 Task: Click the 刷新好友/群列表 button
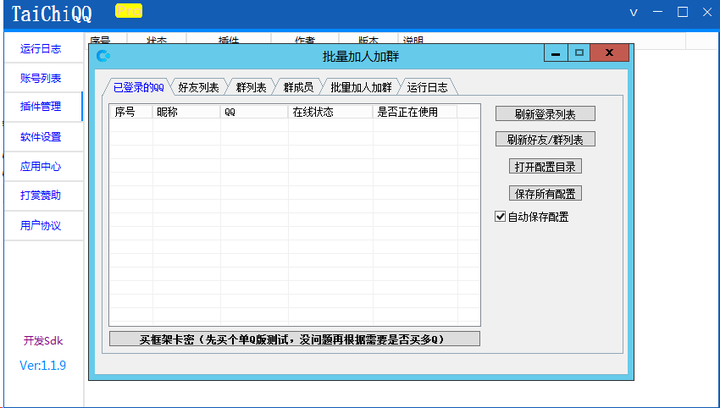pos(545,140)
